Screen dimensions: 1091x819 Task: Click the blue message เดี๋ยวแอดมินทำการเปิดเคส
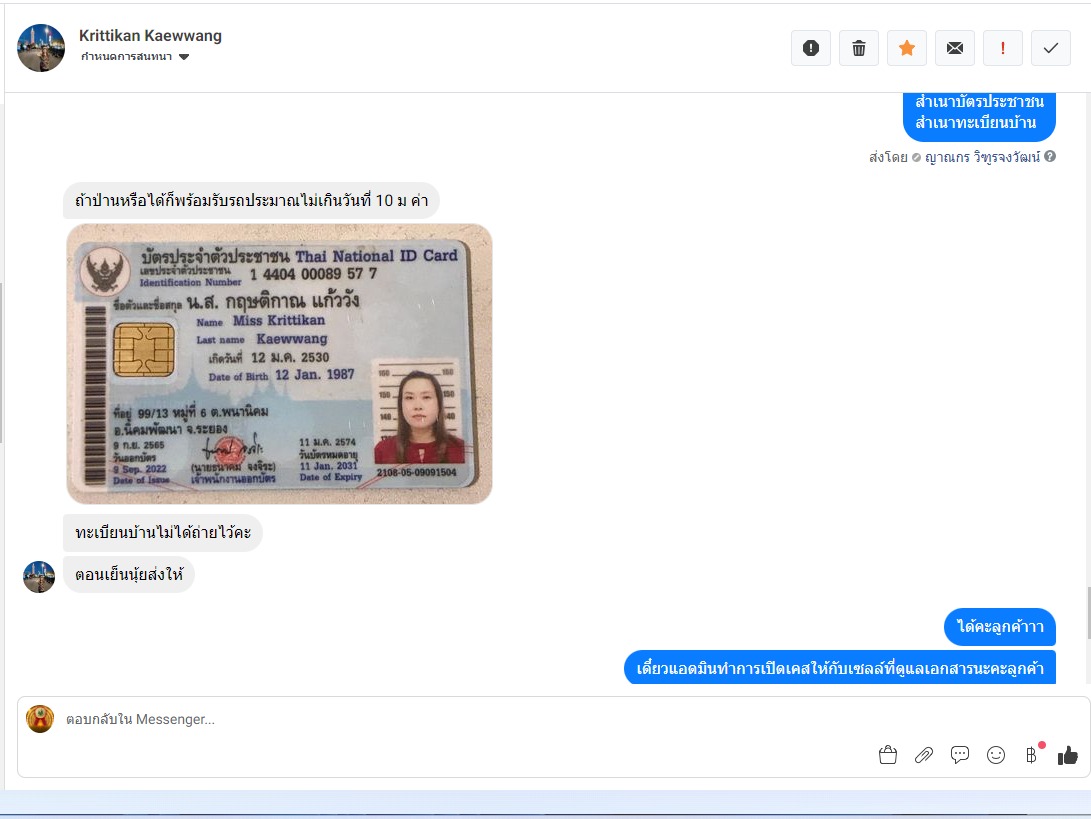pos(840,668)
